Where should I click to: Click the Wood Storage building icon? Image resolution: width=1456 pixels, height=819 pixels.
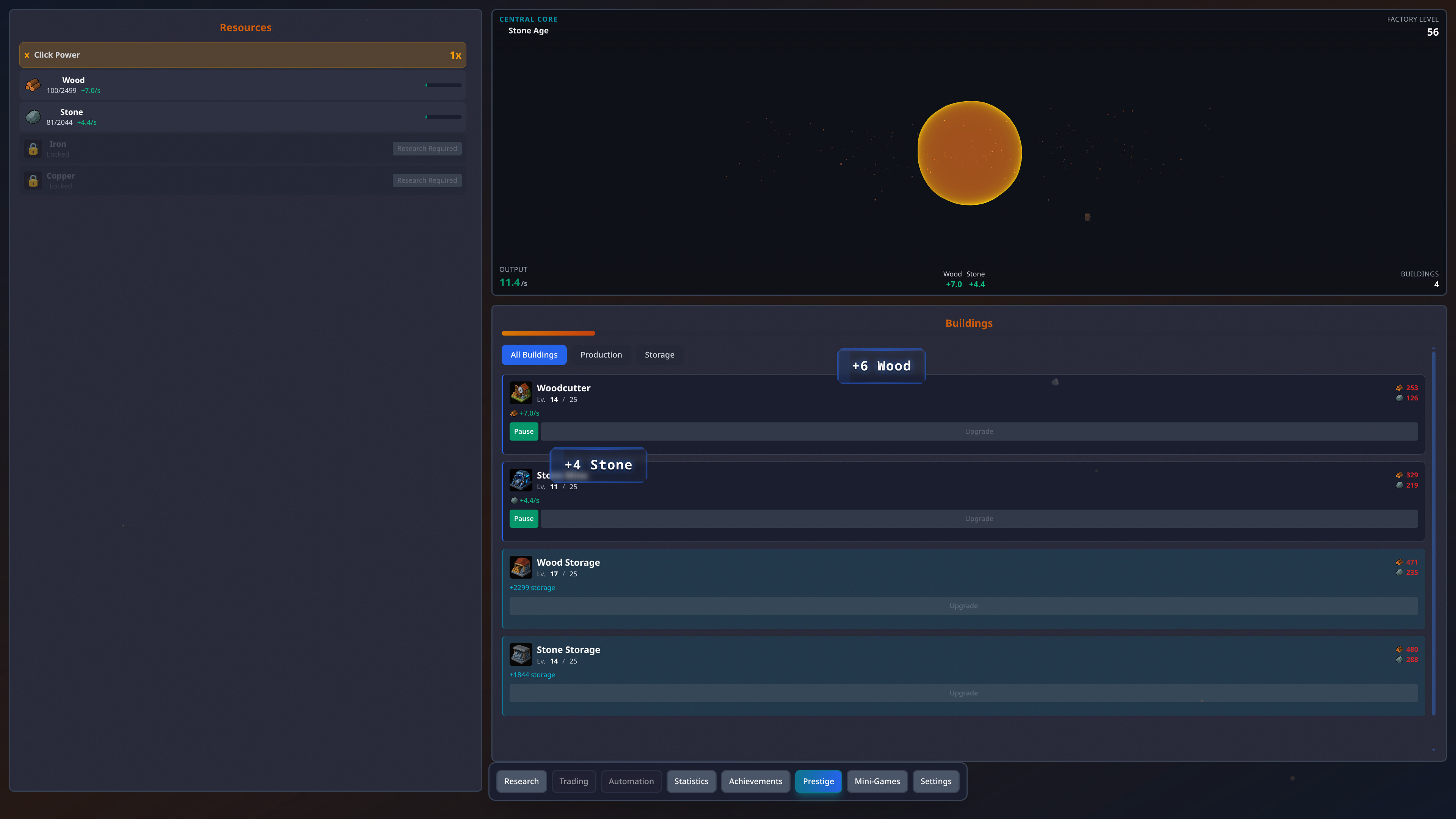521,567
